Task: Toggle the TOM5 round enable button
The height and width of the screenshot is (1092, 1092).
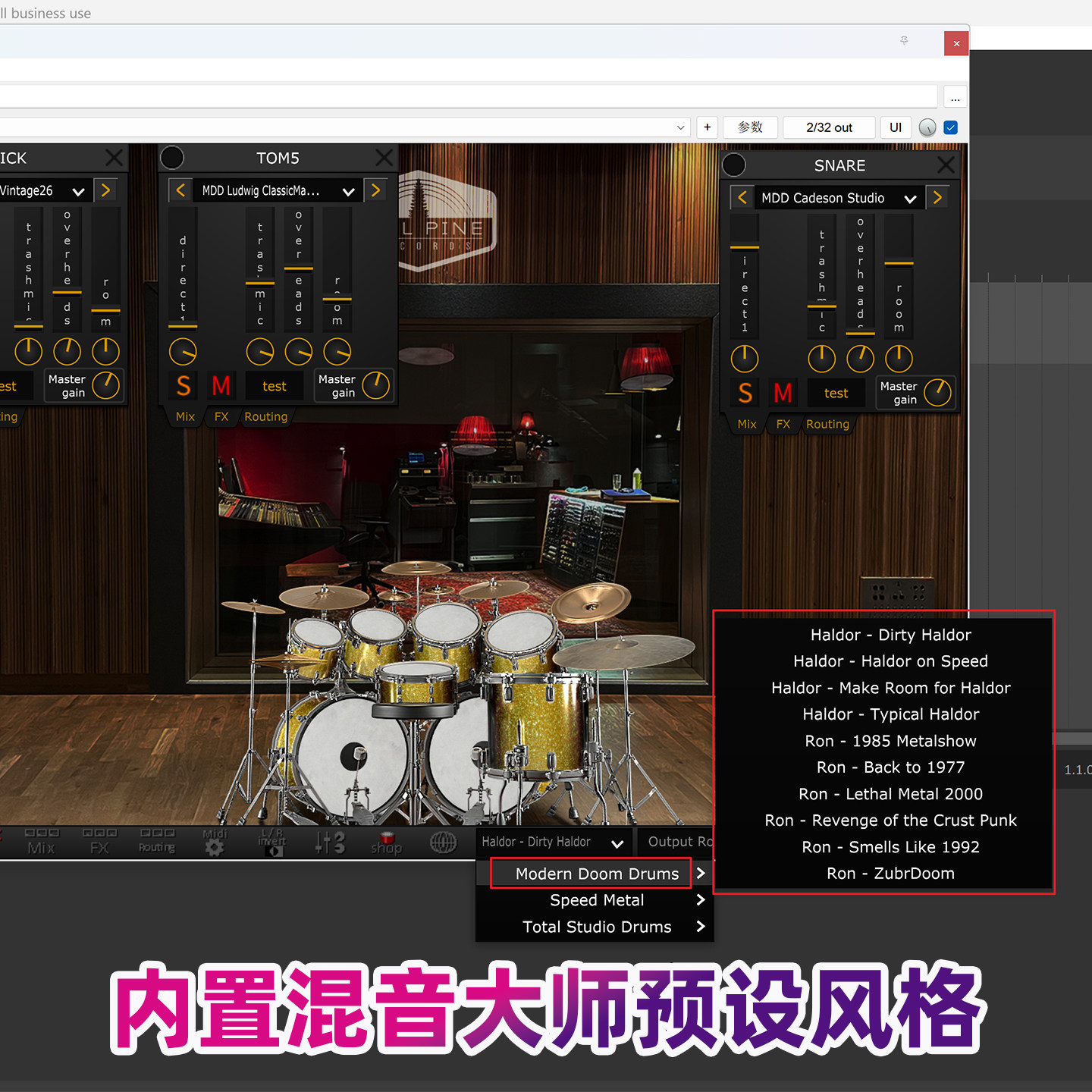Action: 172,158
